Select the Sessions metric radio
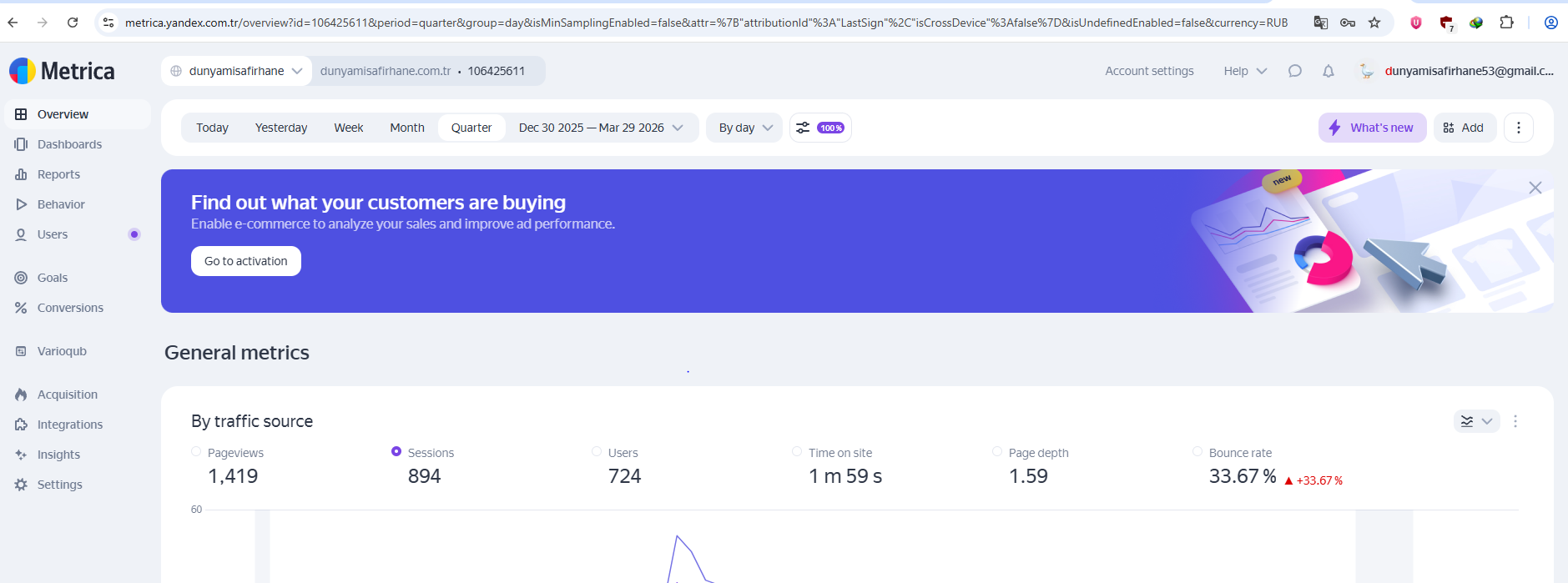The image size is (1568, 583). click(x=396, y=451)
